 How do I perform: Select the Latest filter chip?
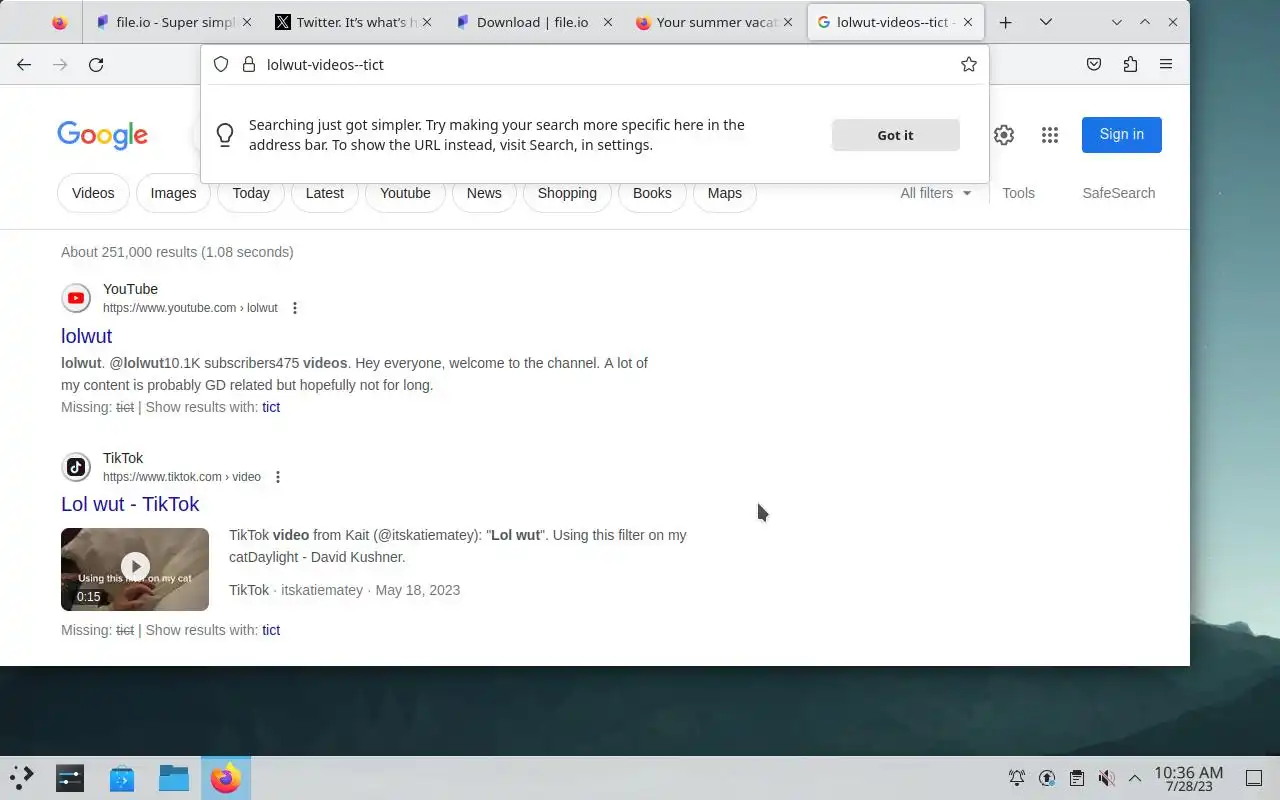pos(324,193)
